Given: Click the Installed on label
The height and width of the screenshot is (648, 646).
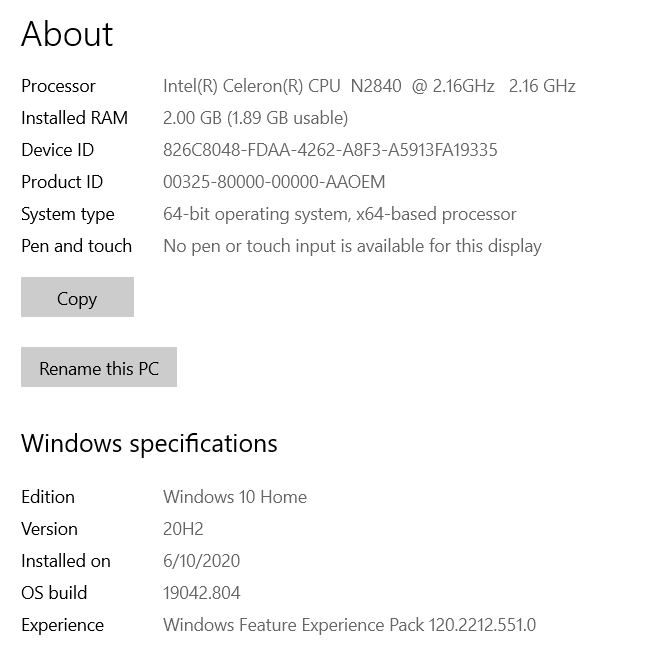Looking at the screenshot, I should pyautogui.click(x=66, y=561).
